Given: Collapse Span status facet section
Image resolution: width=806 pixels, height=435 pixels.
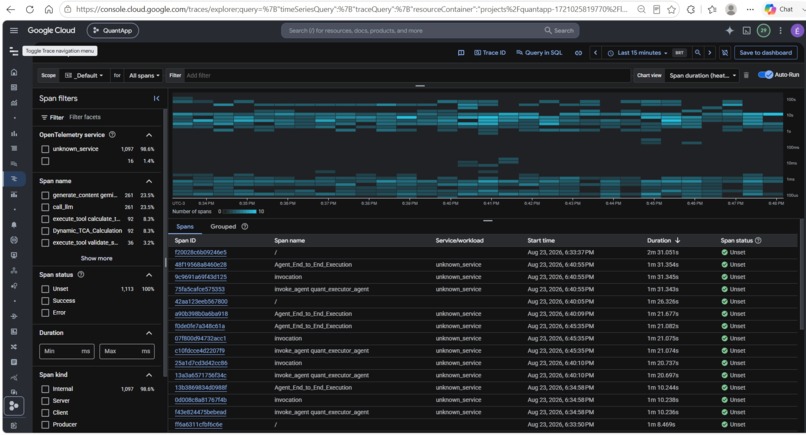Looking at the screenshot, I should [149, 275].
